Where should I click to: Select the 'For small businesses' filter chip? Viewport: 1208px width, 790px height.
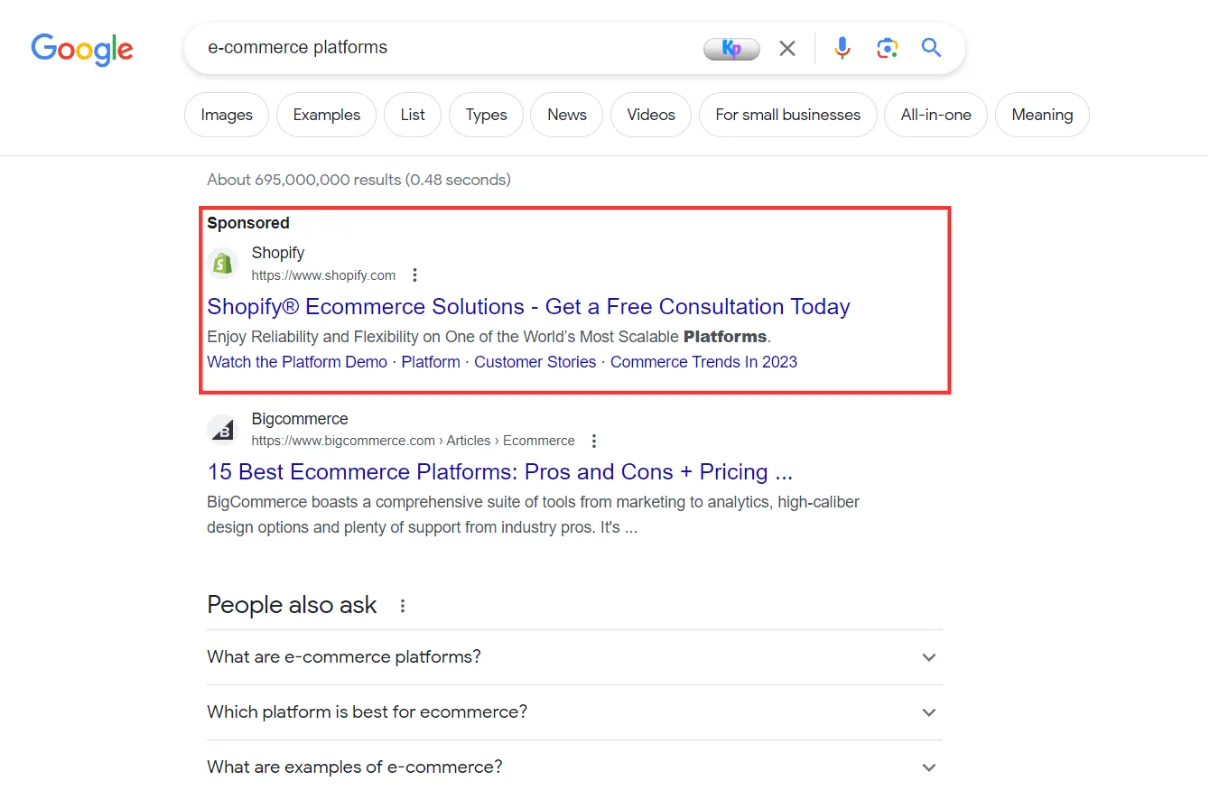788,114
